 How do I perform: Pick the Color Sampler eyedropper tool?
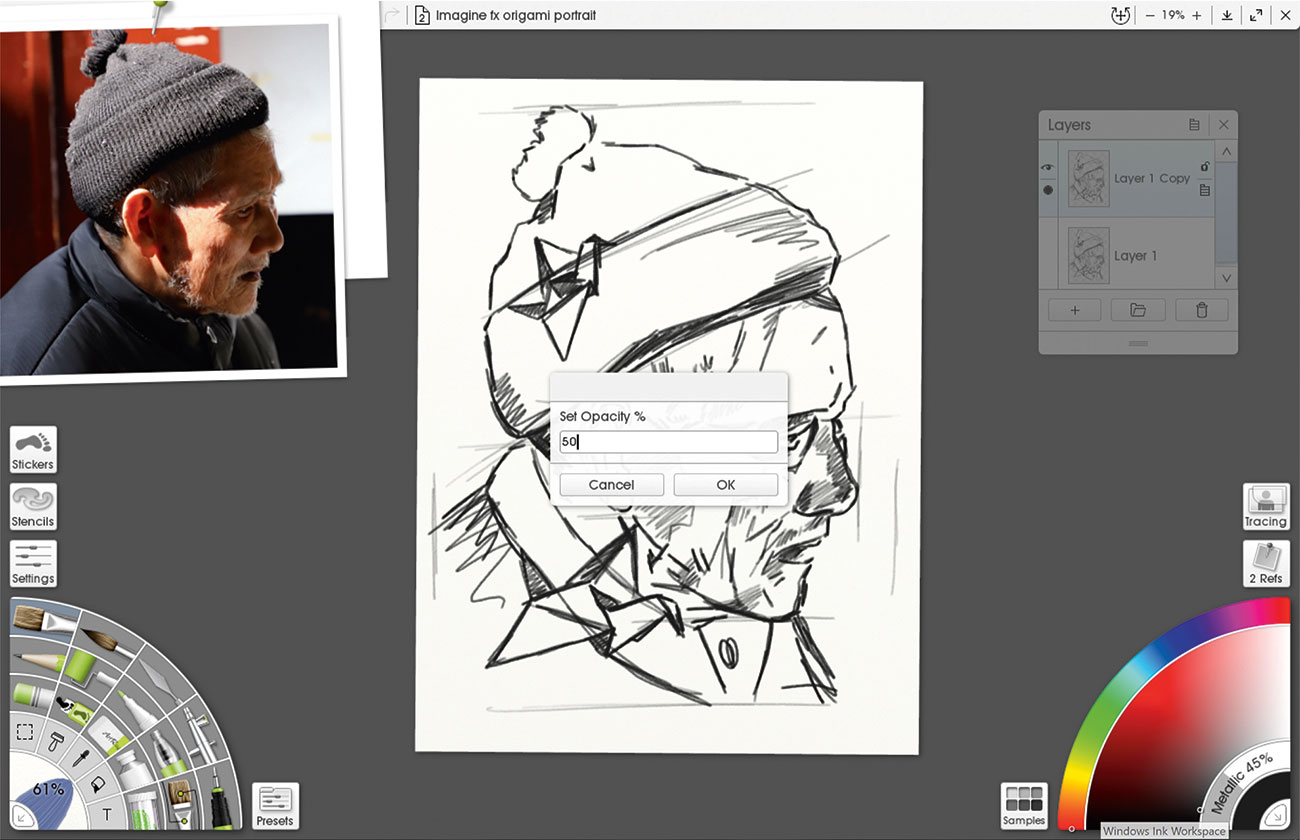tap(80, 758)
